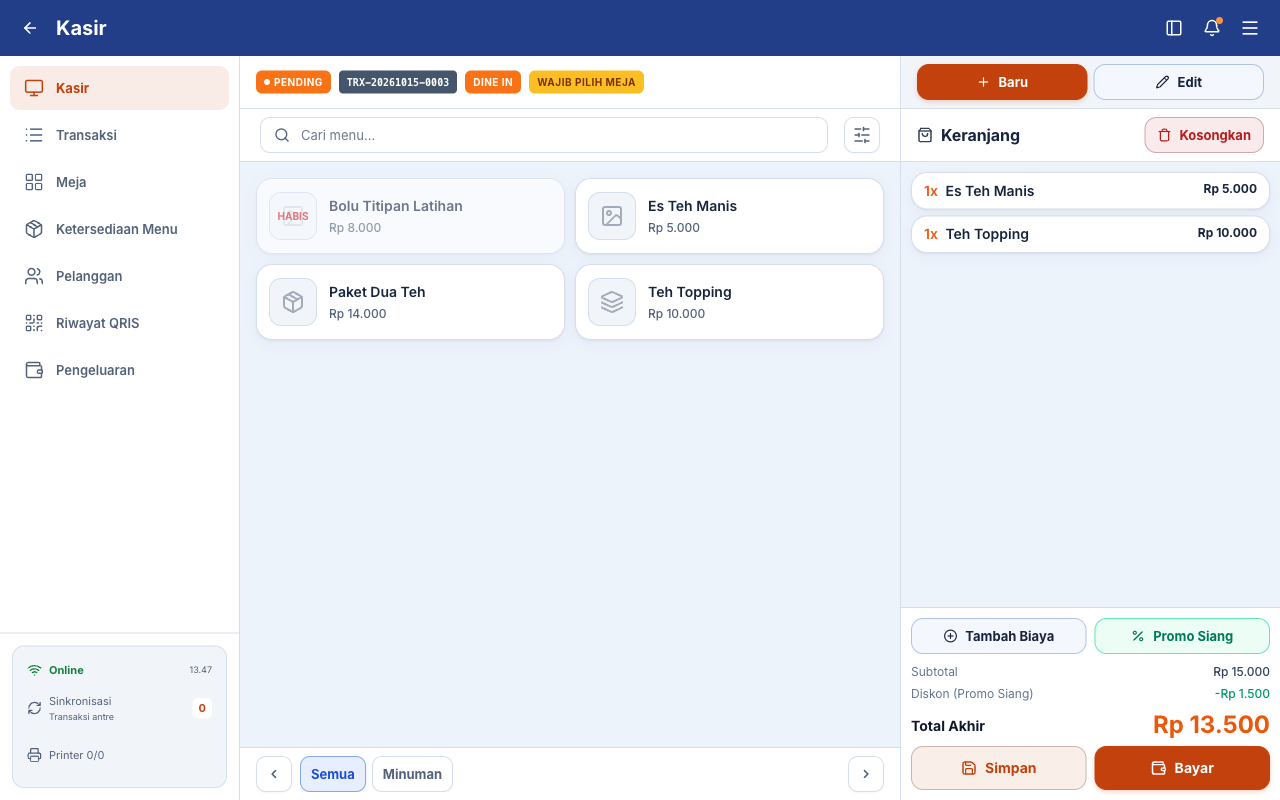Image resolution: width=1280 pixels, height=800 pixels.
Task: Select the Semua category tab
Action: coord(333,774)
